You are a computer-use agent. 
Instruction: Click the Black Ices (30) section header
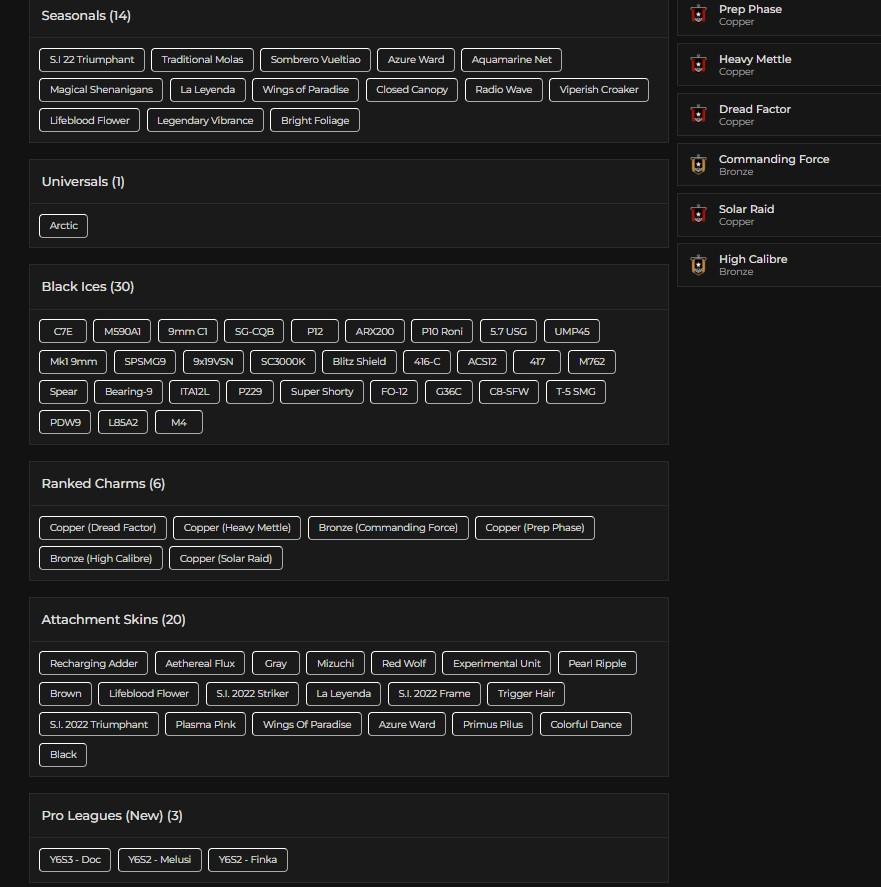click(x=88, y=287)
